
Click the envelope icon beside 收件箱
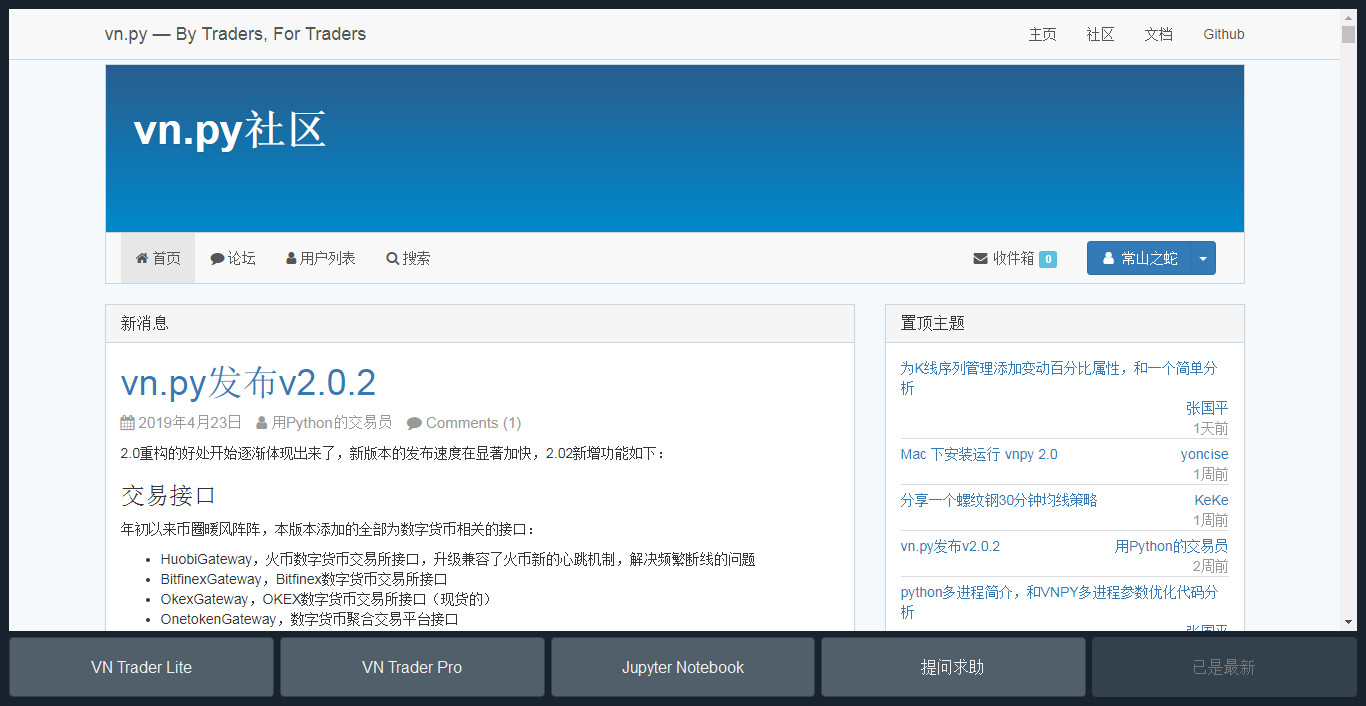980,258
